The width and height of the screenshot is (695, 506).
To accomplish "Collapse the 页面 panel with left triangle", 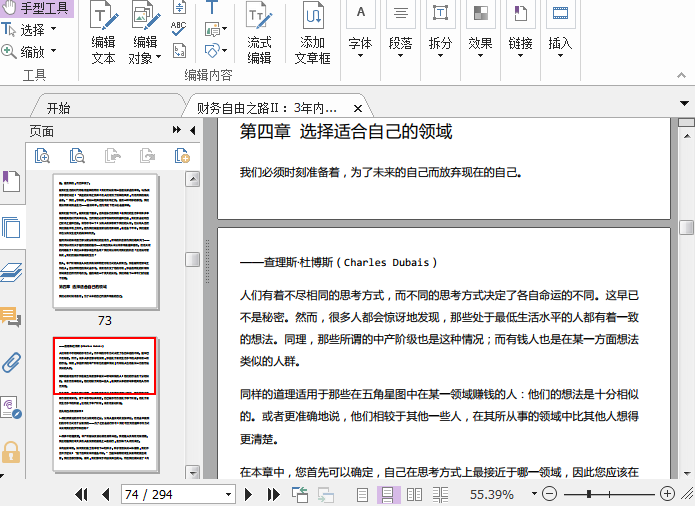I will 192,130.
